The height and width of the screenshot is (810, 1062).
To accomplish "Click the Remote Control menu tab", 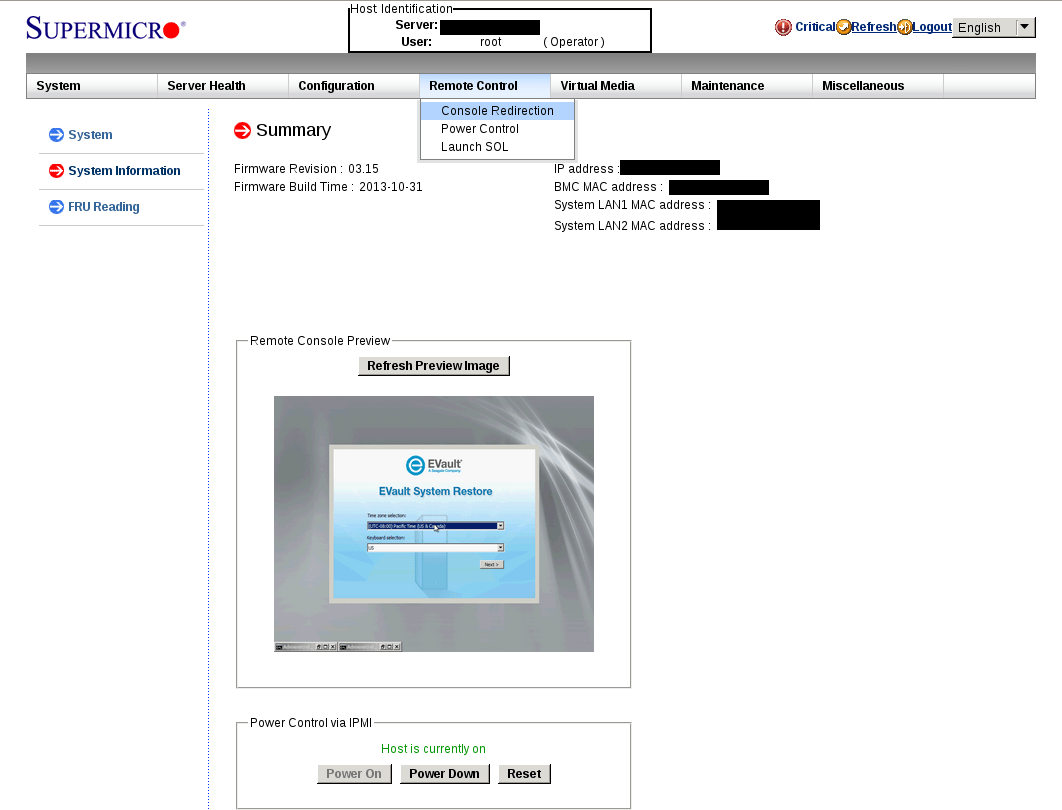I will [484, 86].
